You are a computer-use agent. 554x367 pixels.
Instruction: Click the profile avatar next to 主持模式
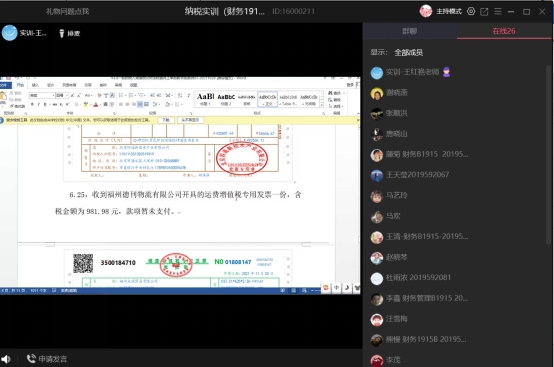426,11
